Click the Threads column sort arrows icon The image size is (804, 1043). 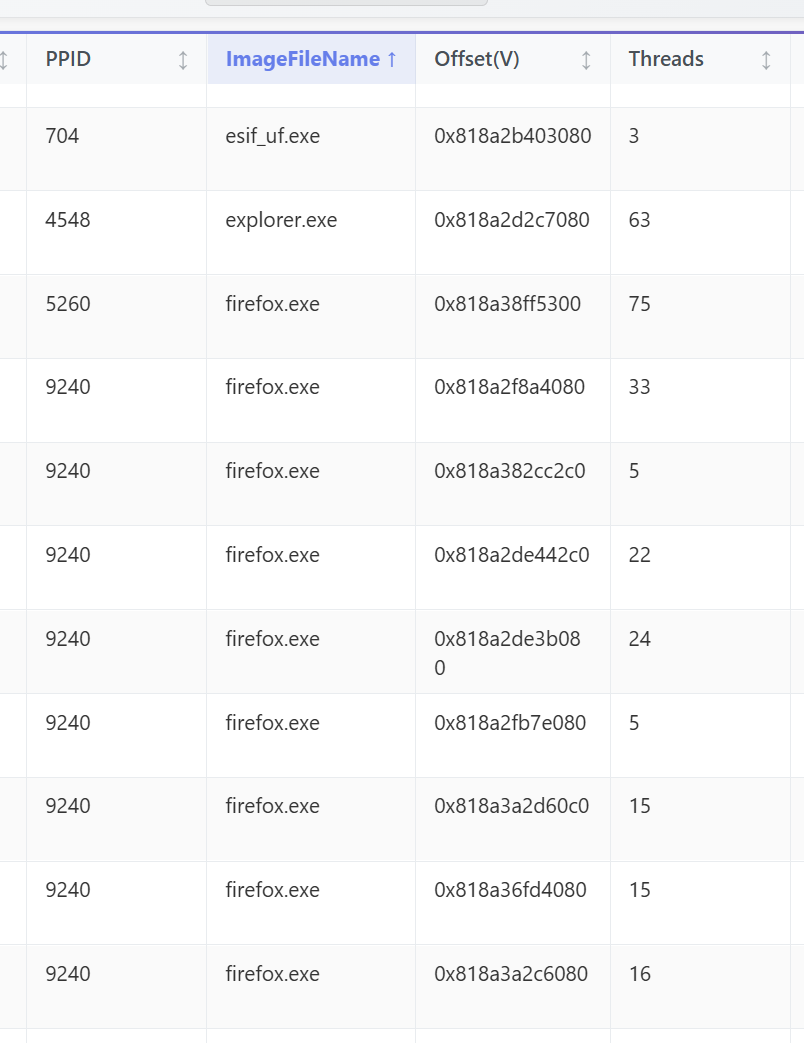tap(766, 60)
